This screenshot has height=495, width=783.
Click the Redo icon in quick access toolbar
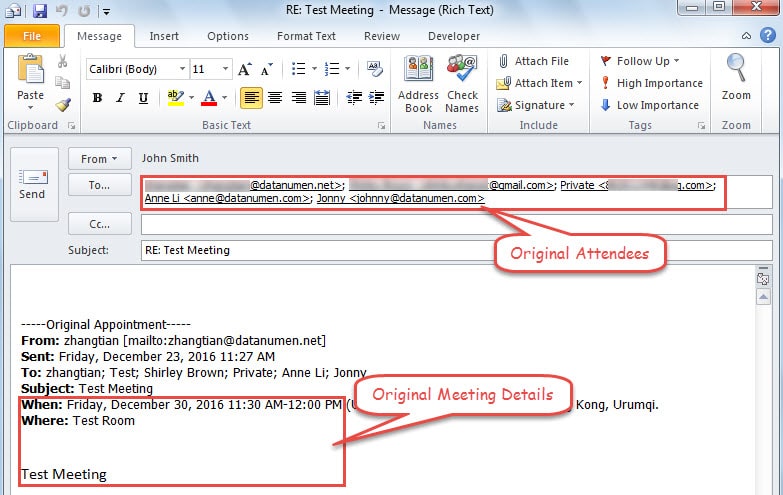point(84,10)
